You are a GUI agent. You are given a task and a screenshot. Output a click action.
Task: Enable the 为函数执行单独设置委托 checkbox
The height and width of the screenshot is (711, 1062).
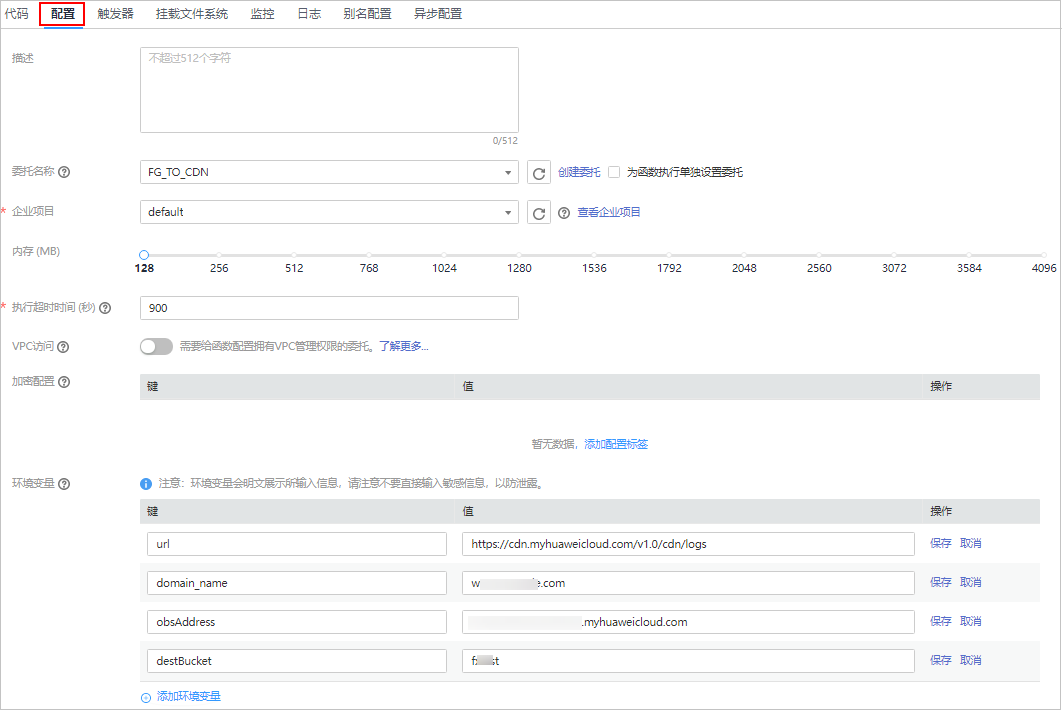614,172
